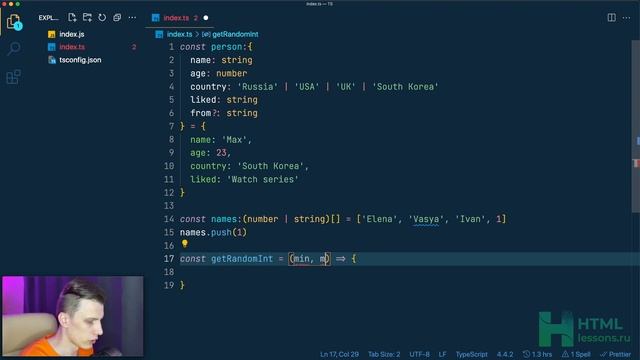This screenshot has height=360, width=640.
Task: Click the 1.3 hrs time tracker
Action: 538,354
